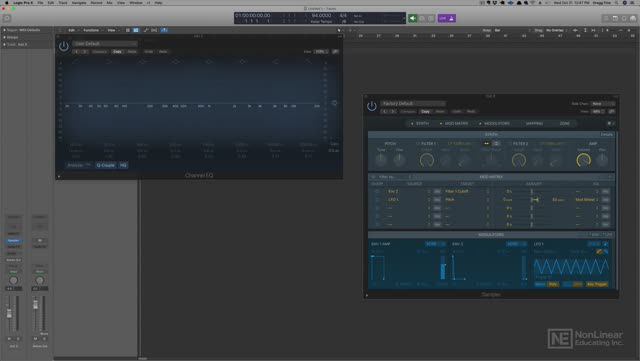Viewport: 640px width, 361px height.
Task: Click the Sampler settings gear icon beside ZONE
Action: coord(609,123)
